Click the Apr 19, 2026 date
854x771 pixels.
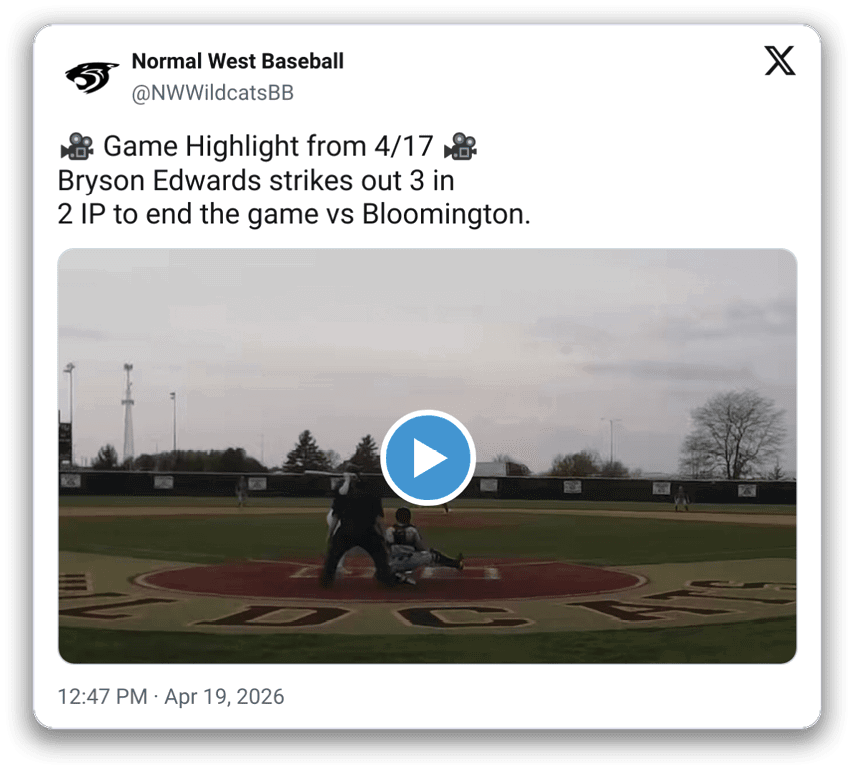[224, 696]
